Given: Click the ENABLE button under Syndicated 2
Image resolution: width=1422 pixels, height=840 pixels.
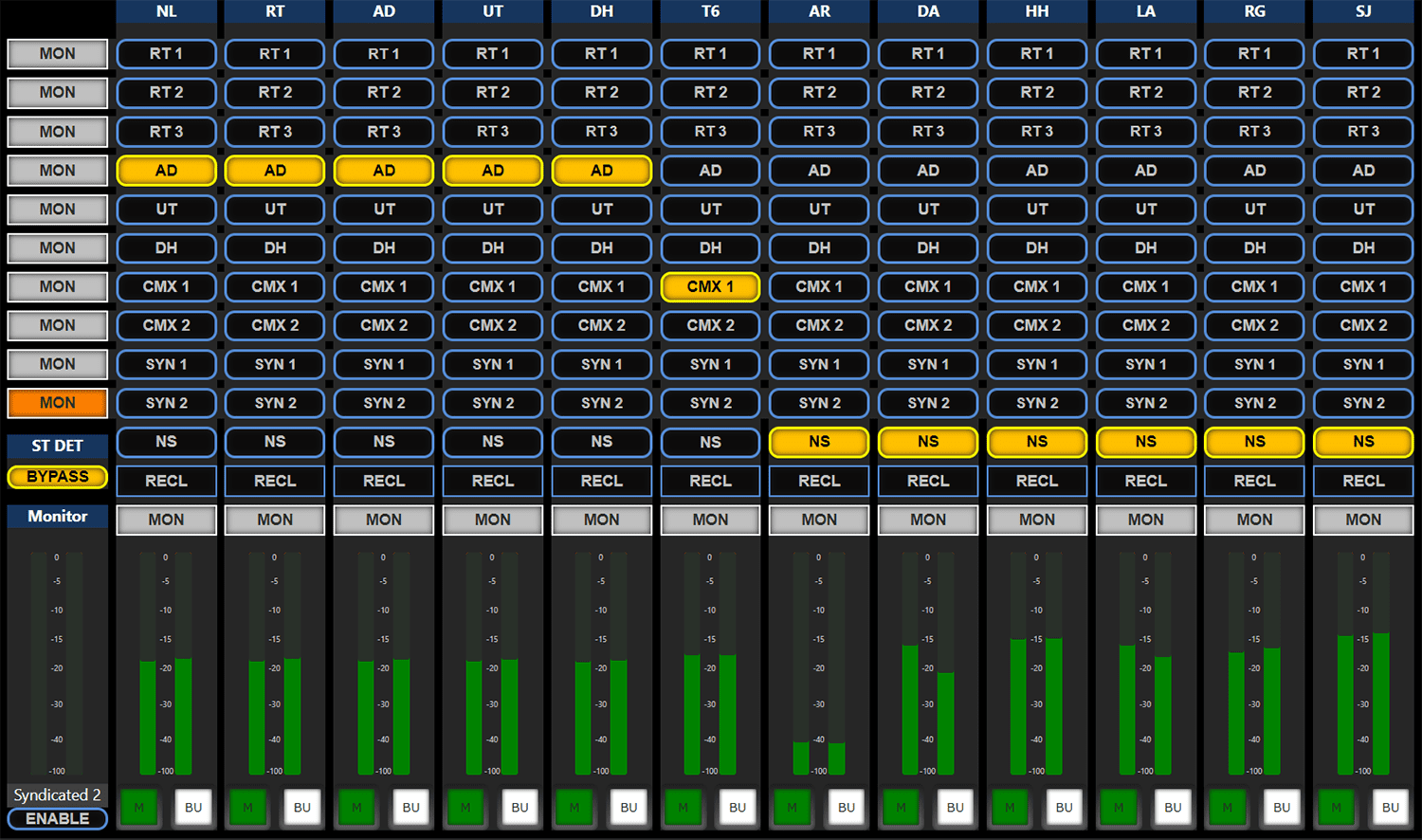Looking at the screenshot, I should pyautogui.click(x=58, y=818).
